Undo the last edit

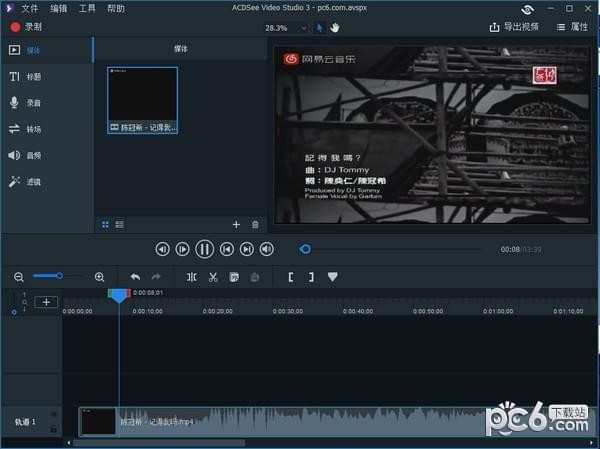[135, 277]
